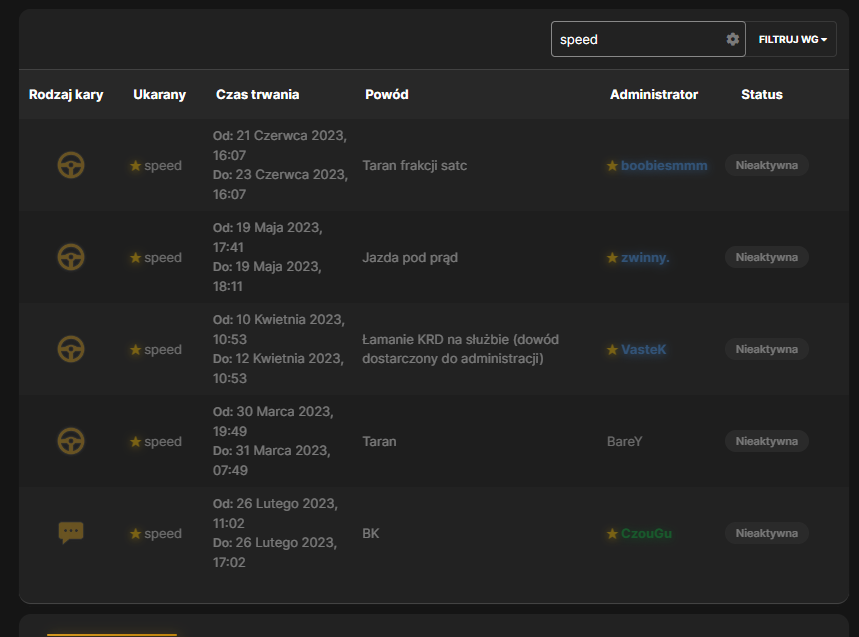This screenshot has width=859, height=637.
Task: Click steering wheel icon for Jazda pod prąd
Action: [x=71, y=257]
